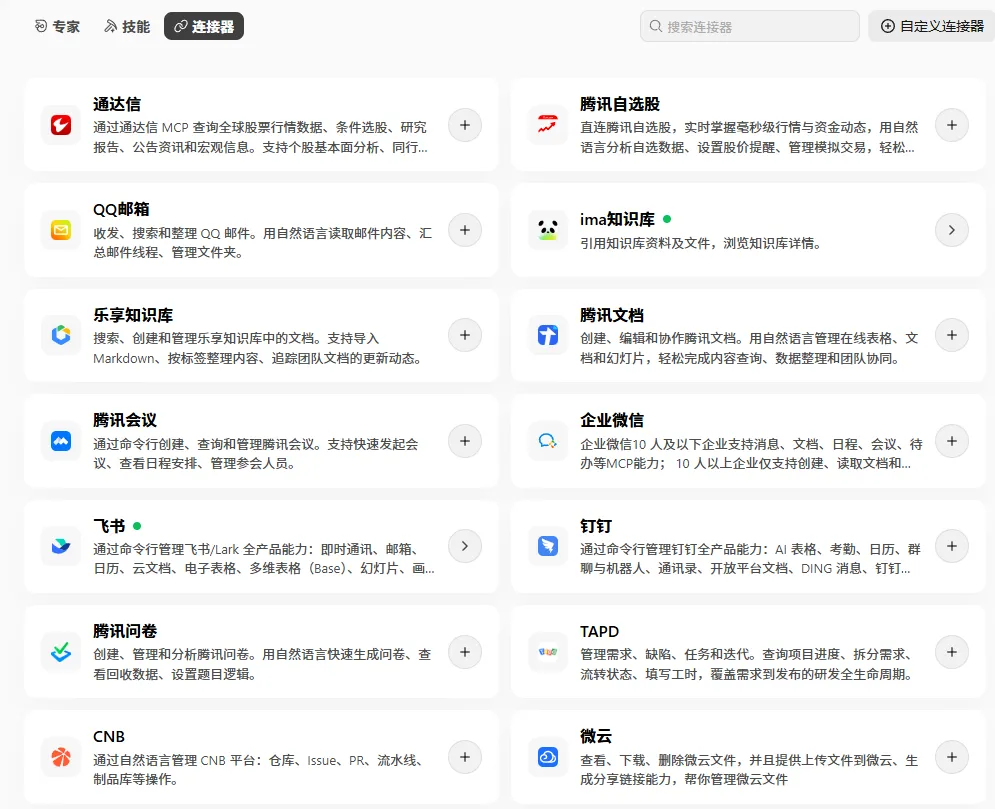Screen dimensions: 995x809
Task: Click the QQ邮箱 yellow envelope icon
Action: [61, 230]
